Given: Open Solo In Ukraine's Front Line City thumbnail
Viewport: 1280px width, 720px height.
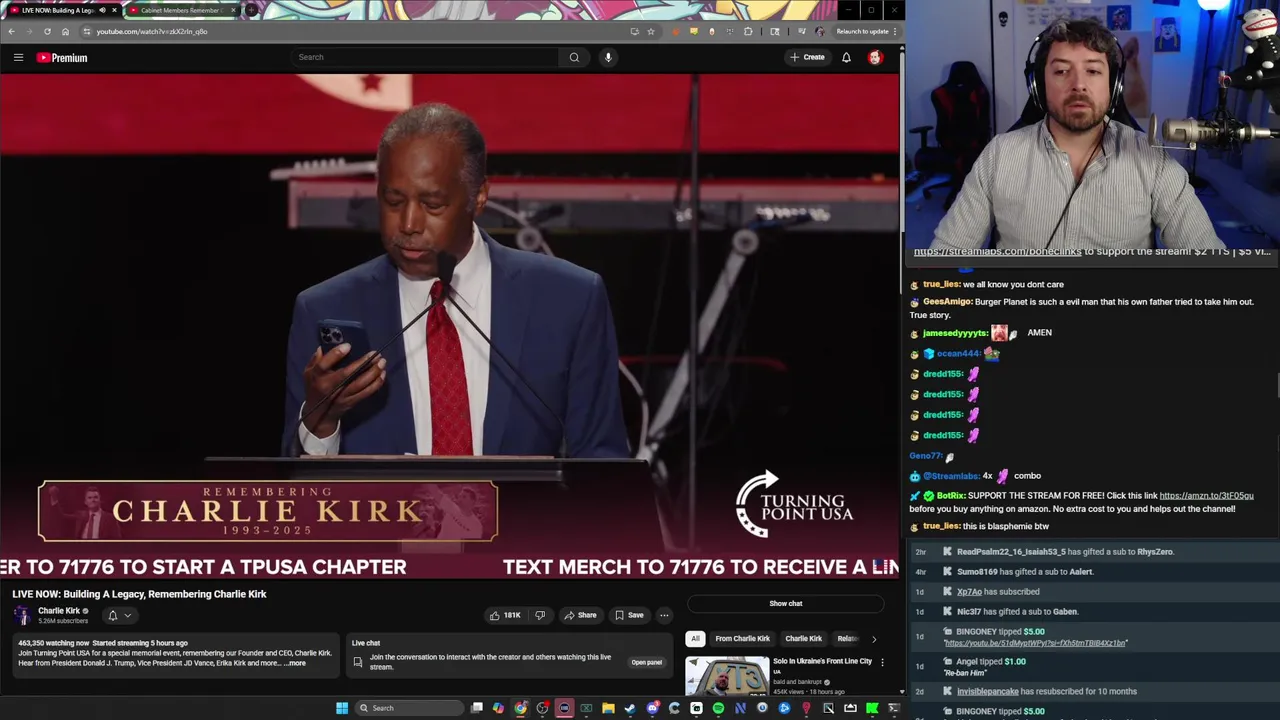Looking at the screenshot, I should click(727, 675).
